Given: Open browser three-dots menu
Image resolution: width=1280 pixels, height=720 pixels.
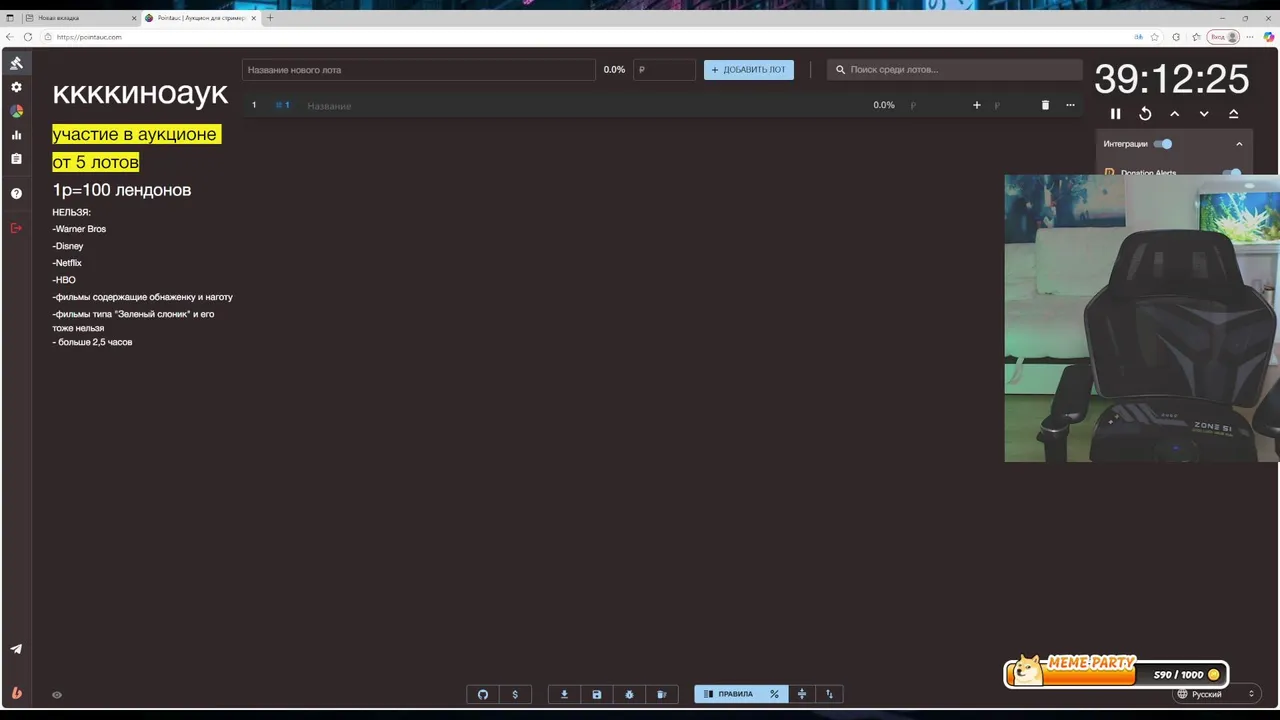Looking at the screenshot, I should [1251, 37].
